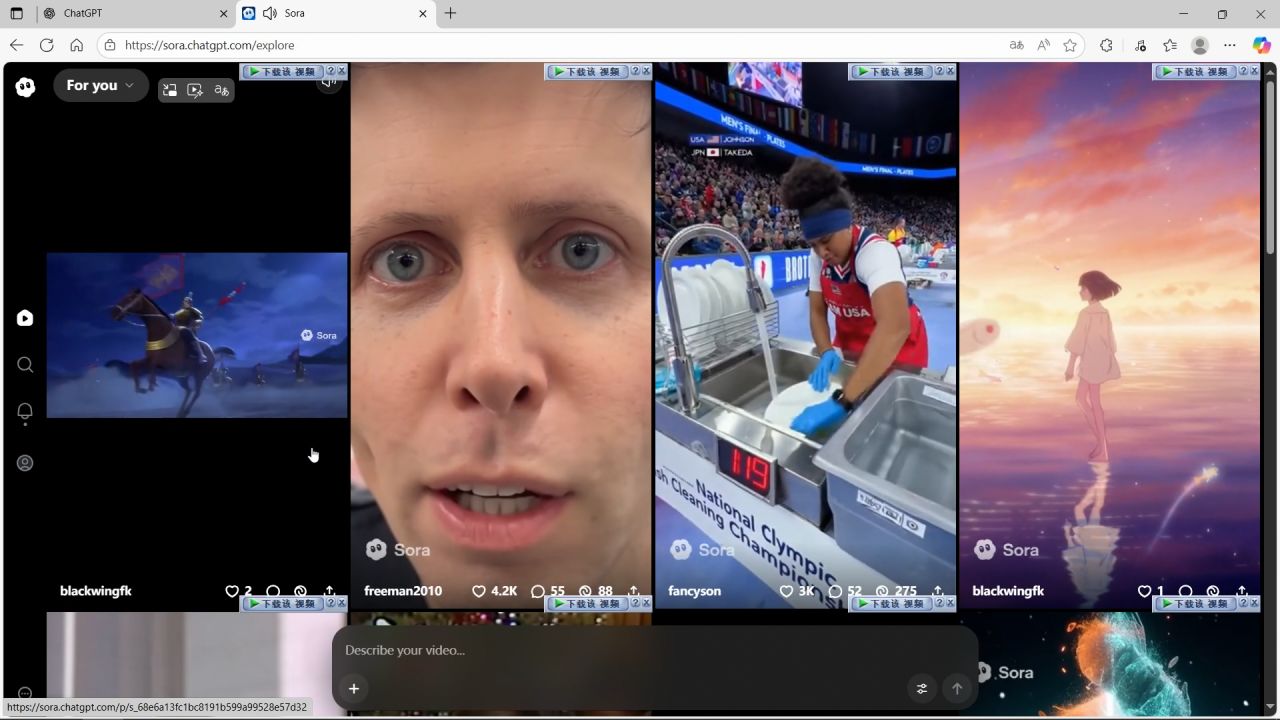Open the favorites list
1280x720 pixels.
pos(1170,45)
